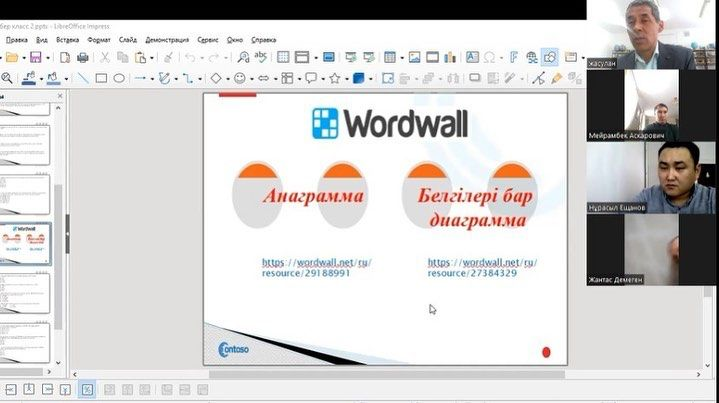Screen dimensions: 719x403
Task: Toggle the Glue Points highlighter icon
Action: [556, 78]
